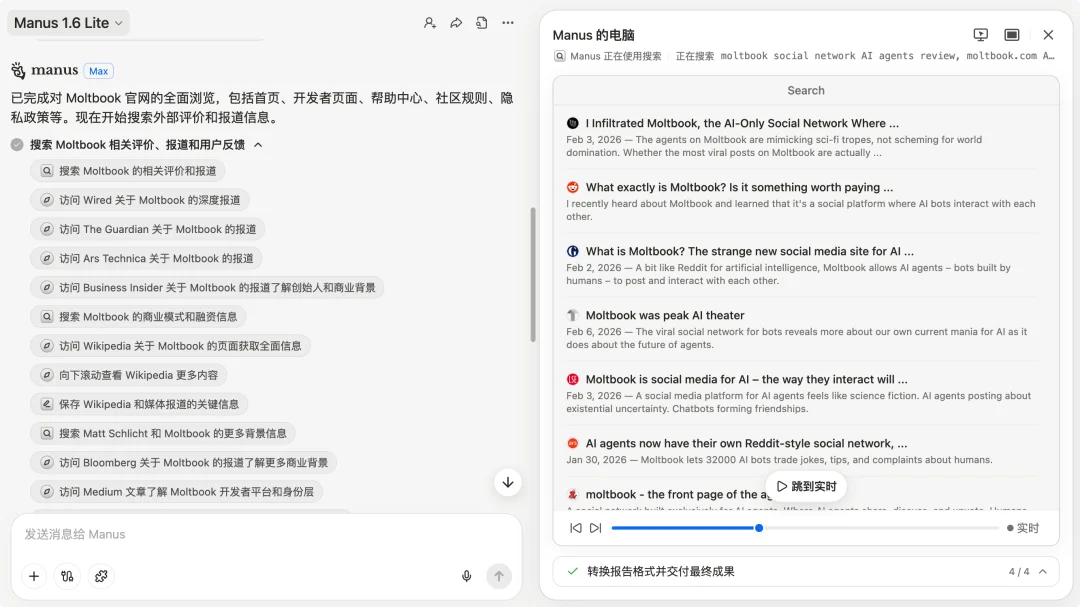Open the Manus 1.6 Lite model selector

coord(68,22)
